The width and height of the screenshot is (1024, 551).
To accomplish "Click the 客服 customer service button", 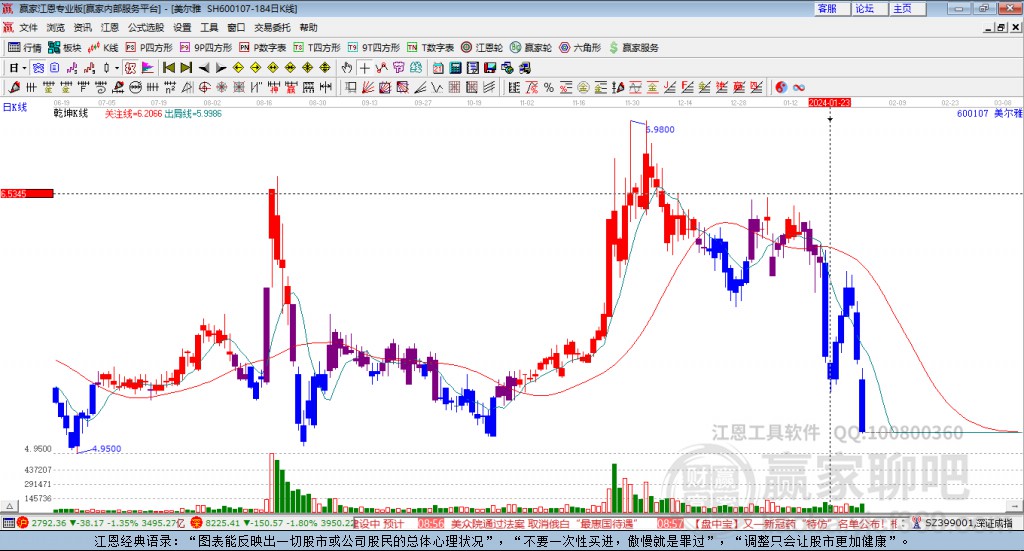I will click(x=832, y=8).
